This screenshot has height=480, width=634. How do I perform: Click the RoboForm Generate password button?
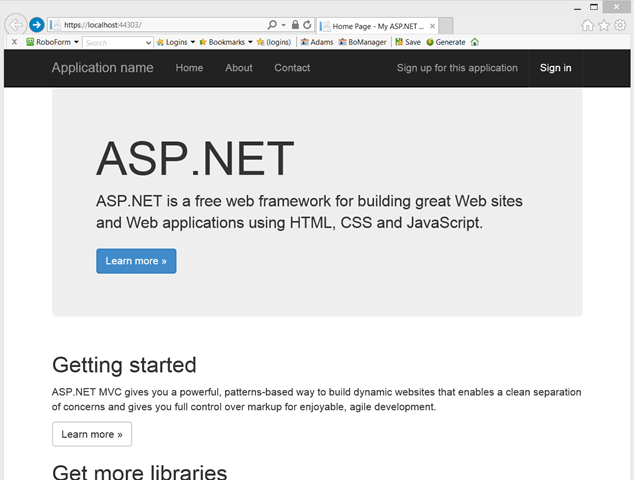pyautogui.click(x=446, y=42)
